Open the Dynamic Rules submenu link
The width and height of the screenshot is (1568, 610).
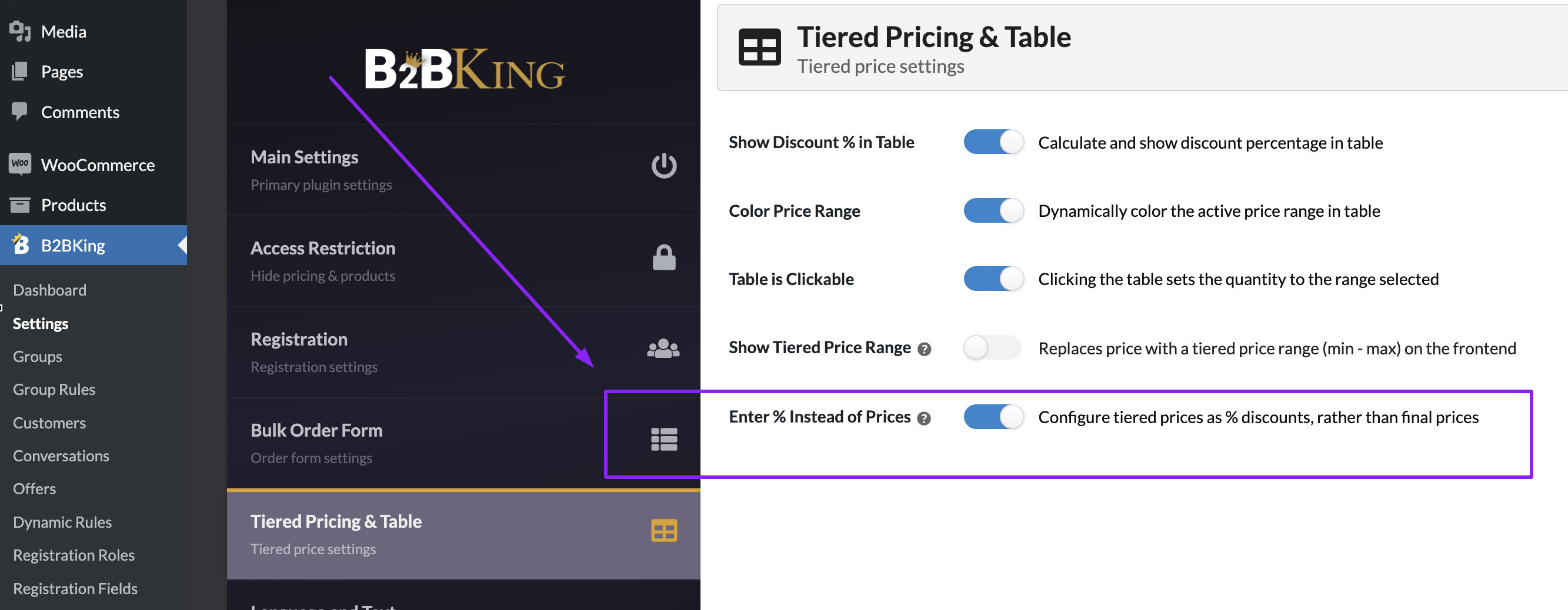pyautogui.click(x=62, y=522)
